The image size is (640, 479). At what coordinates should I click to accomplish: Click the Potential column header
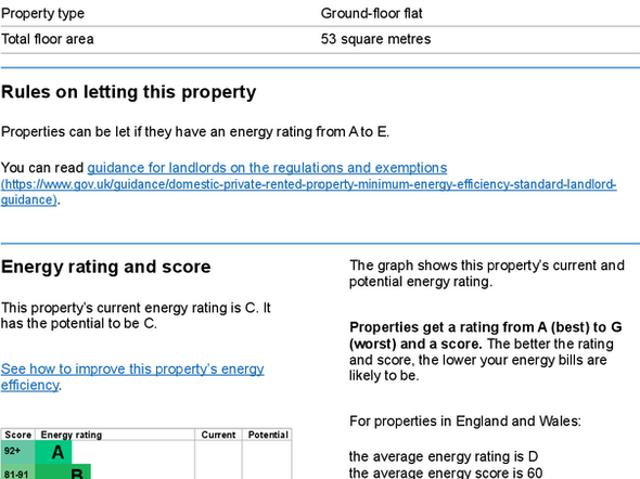pos(267,435)
